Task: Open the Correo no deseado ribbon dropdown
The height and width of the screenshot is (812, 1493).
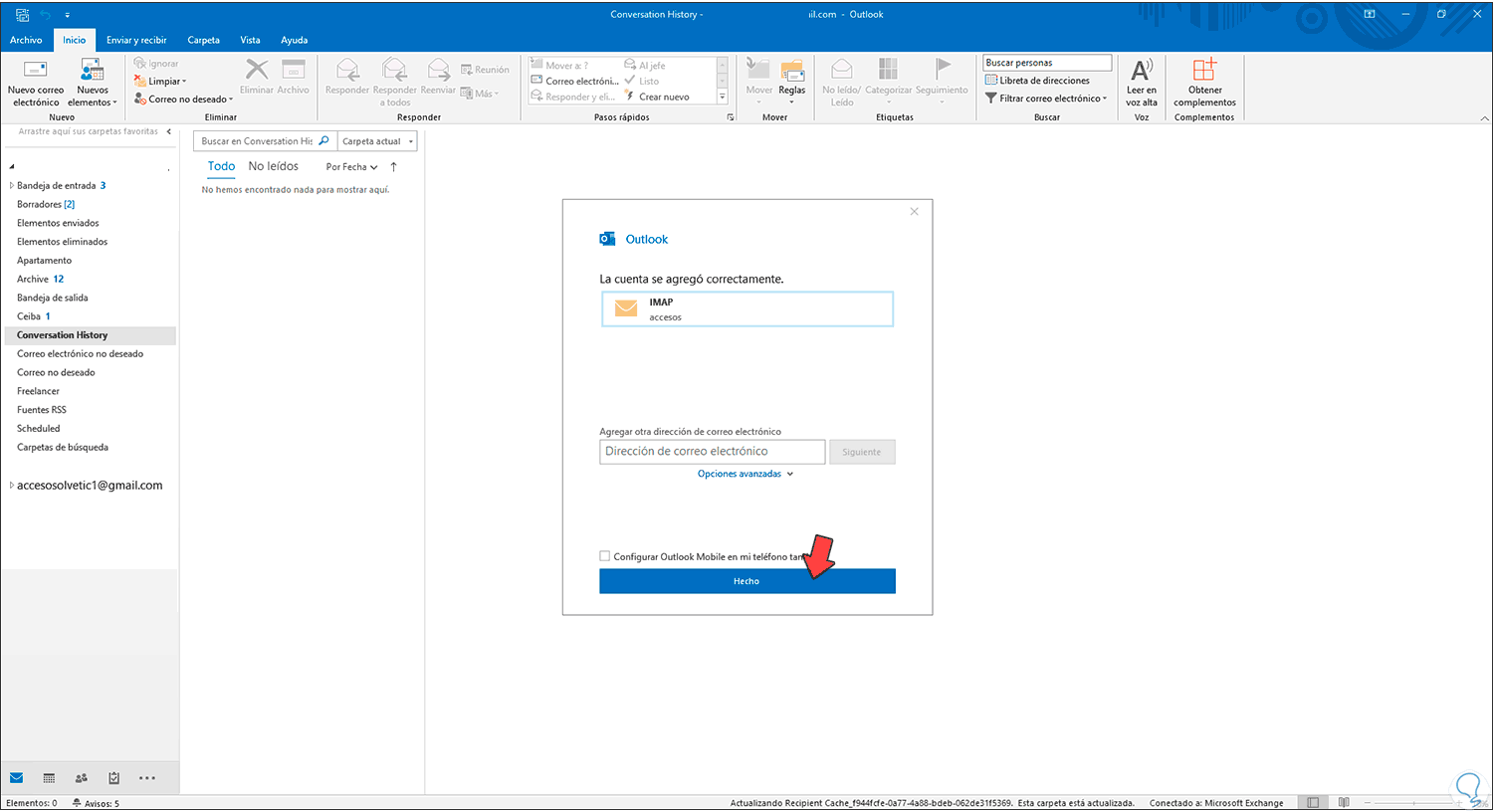Action: point(184,100)
